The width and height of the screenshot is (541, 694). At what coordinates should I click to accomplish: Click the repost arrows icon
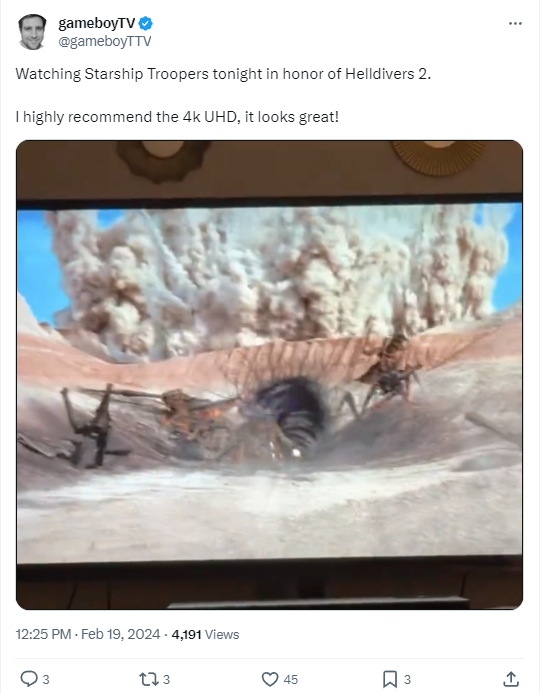pyautogui.click(x=147, y=679)
